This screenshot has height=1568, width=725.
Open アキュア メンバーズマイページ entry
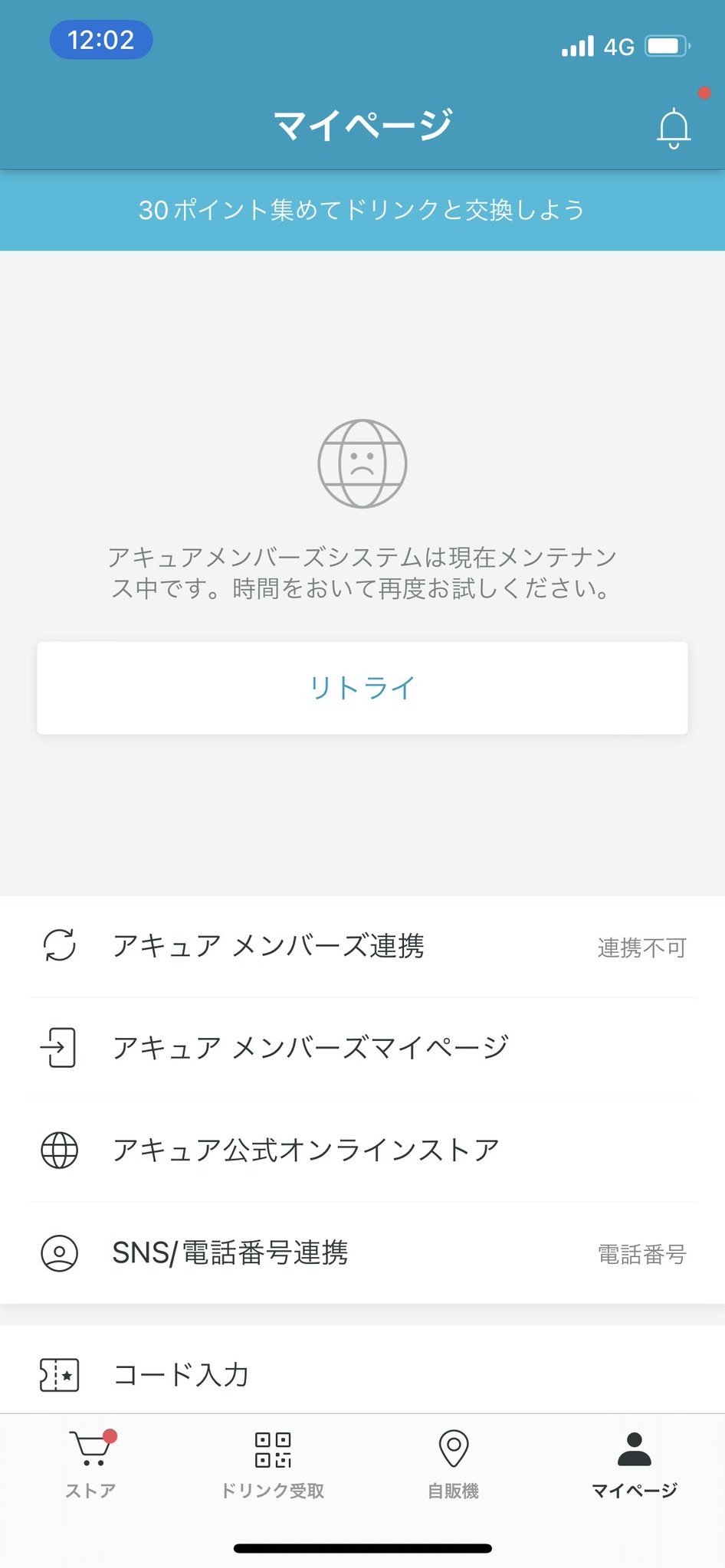(x=310, y=1047)
